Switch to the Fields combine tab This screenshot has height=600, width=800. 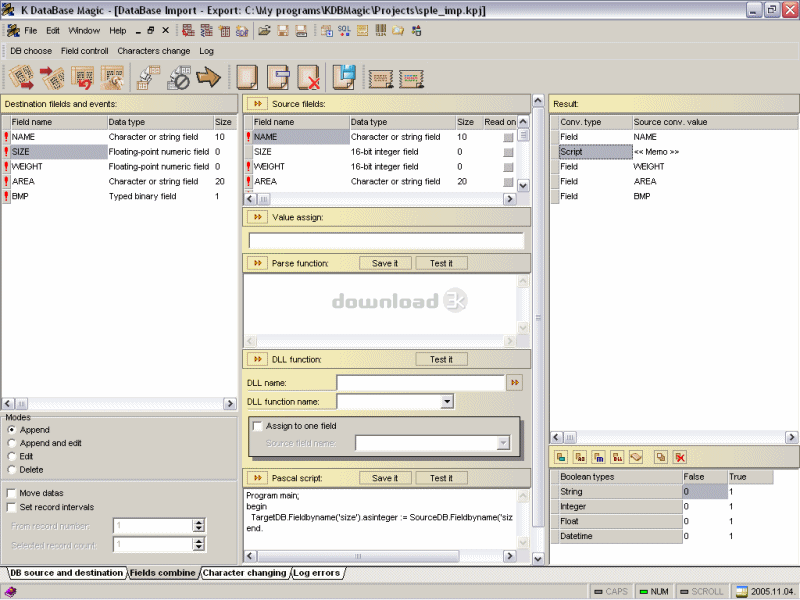click(x=163, y=573)
